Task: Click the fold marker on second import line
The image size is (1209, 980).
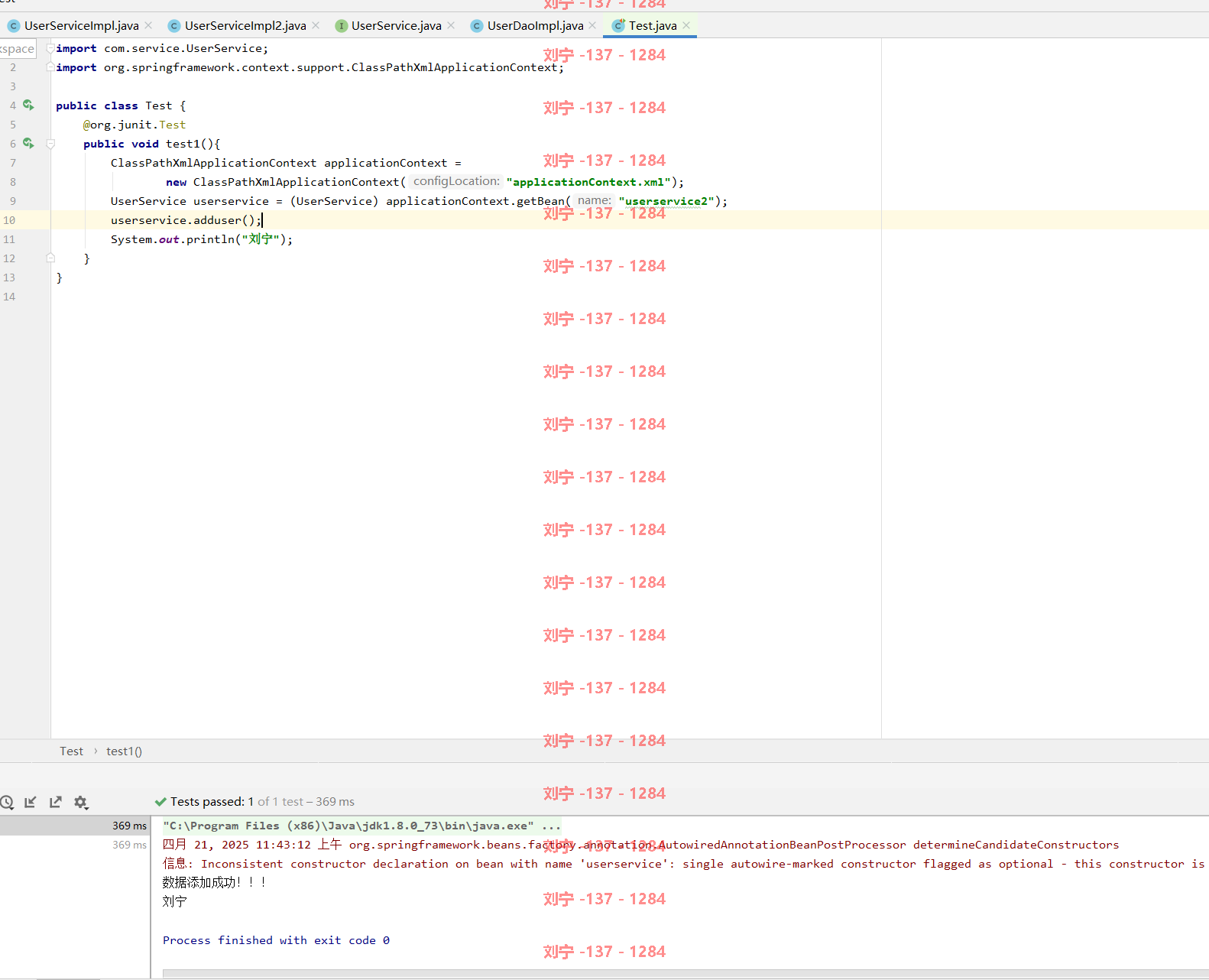Action: tap(50, 67)
